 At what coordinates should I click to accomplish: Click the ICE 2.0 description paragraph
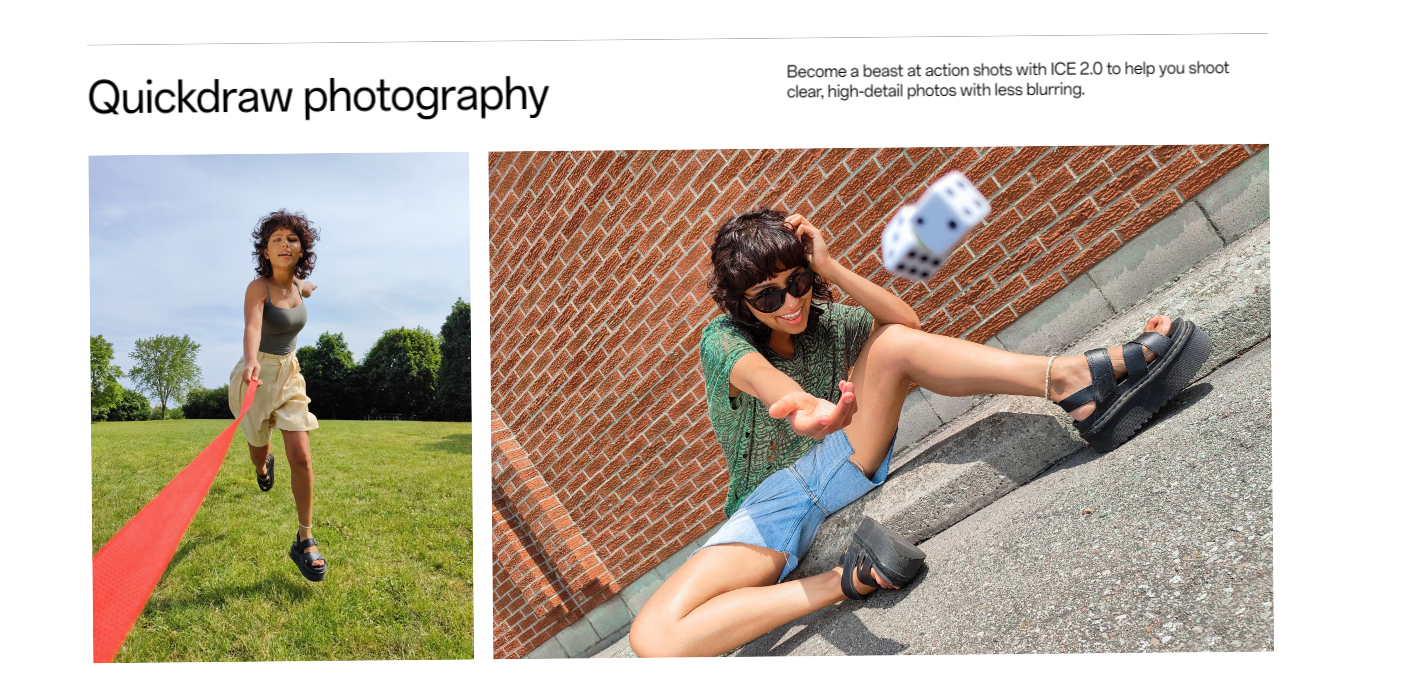(x=1008, y=79)
